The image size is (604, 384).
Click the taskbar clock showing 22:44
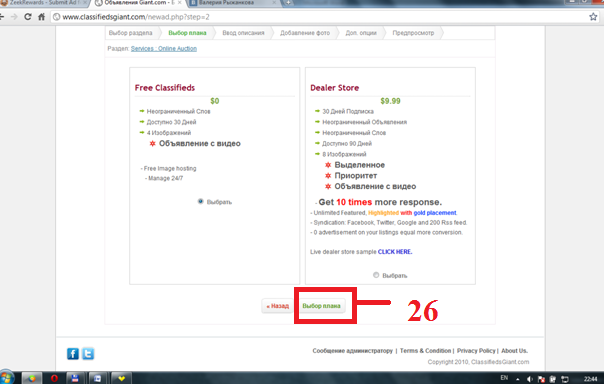[590, 379]
